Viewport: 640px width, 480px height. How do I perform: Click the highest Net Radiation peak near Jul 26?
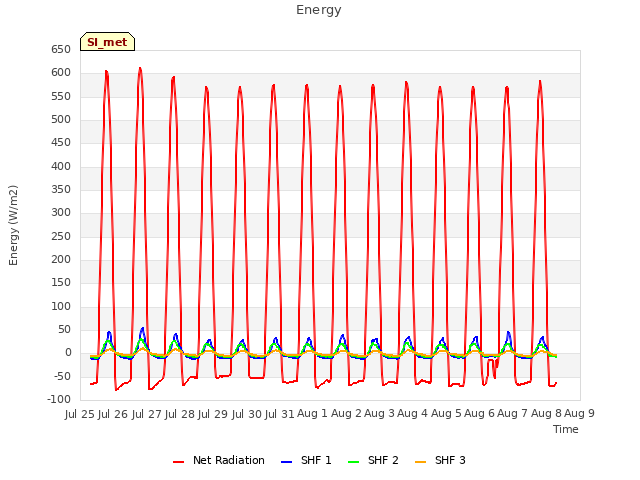tap(140, 69)
